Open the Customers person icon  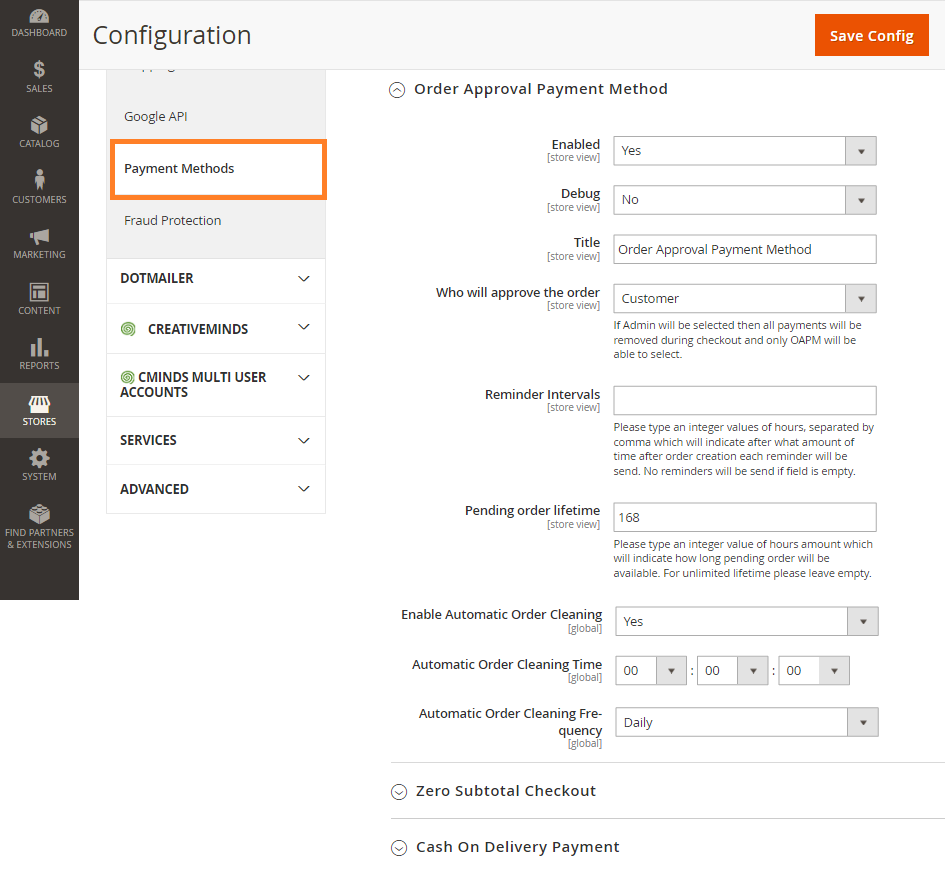(x=39, y=180)
